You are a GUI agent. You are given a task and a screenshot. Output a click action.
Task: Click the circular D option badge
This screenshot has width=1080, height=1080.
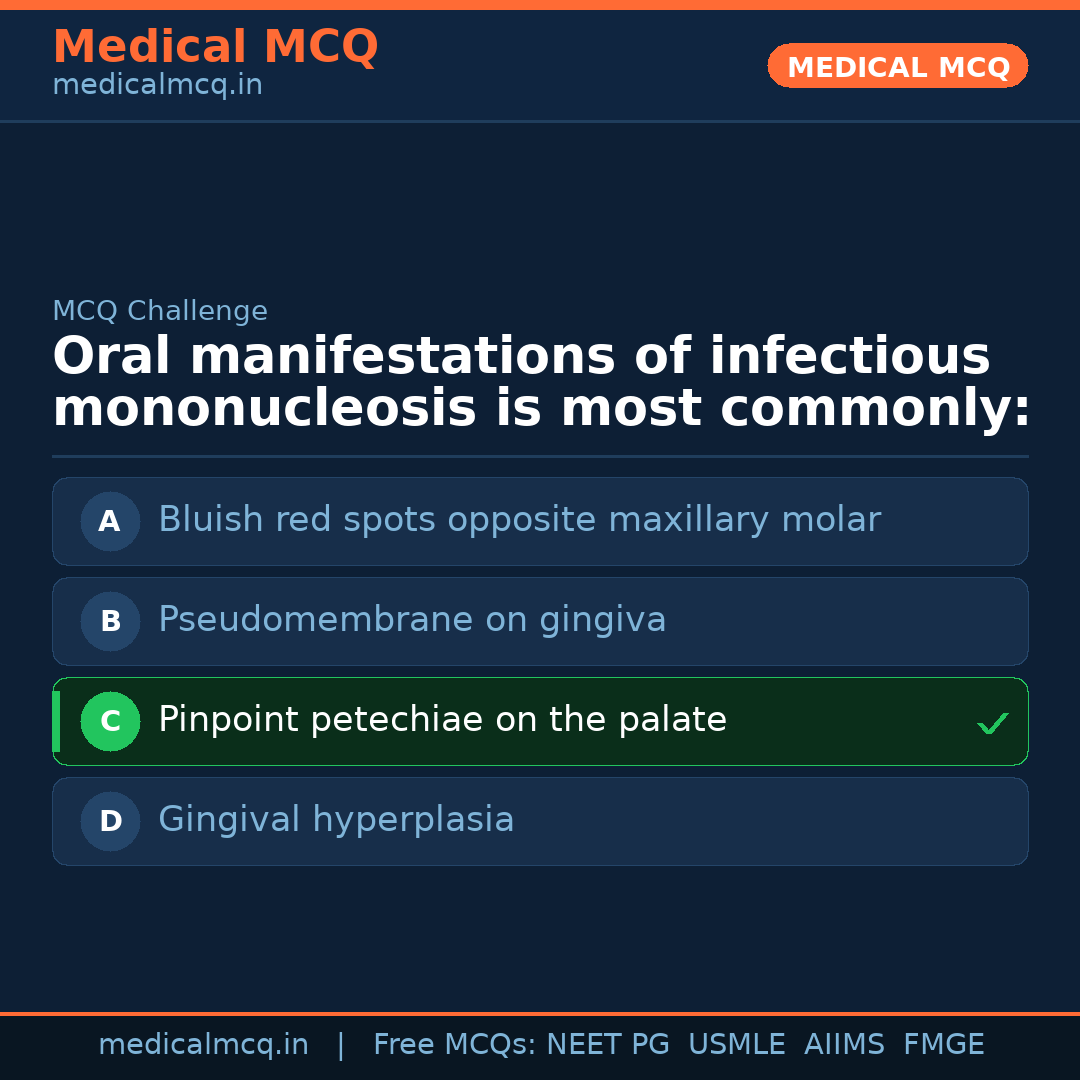tap(110, 821)
